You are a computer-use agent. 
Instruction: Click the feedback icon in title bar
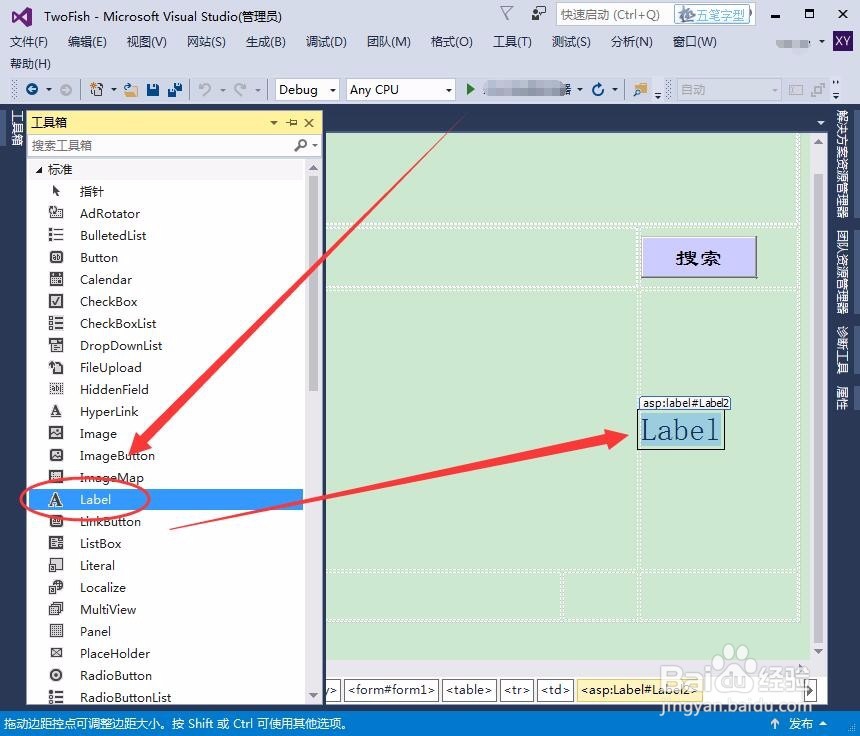pos(539,14)
